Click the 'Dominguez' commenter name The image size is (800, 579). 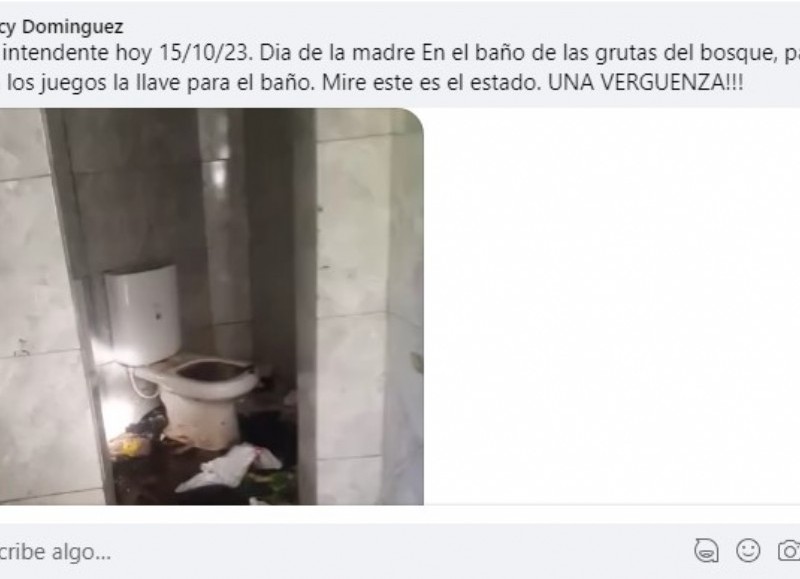(72, 27)
